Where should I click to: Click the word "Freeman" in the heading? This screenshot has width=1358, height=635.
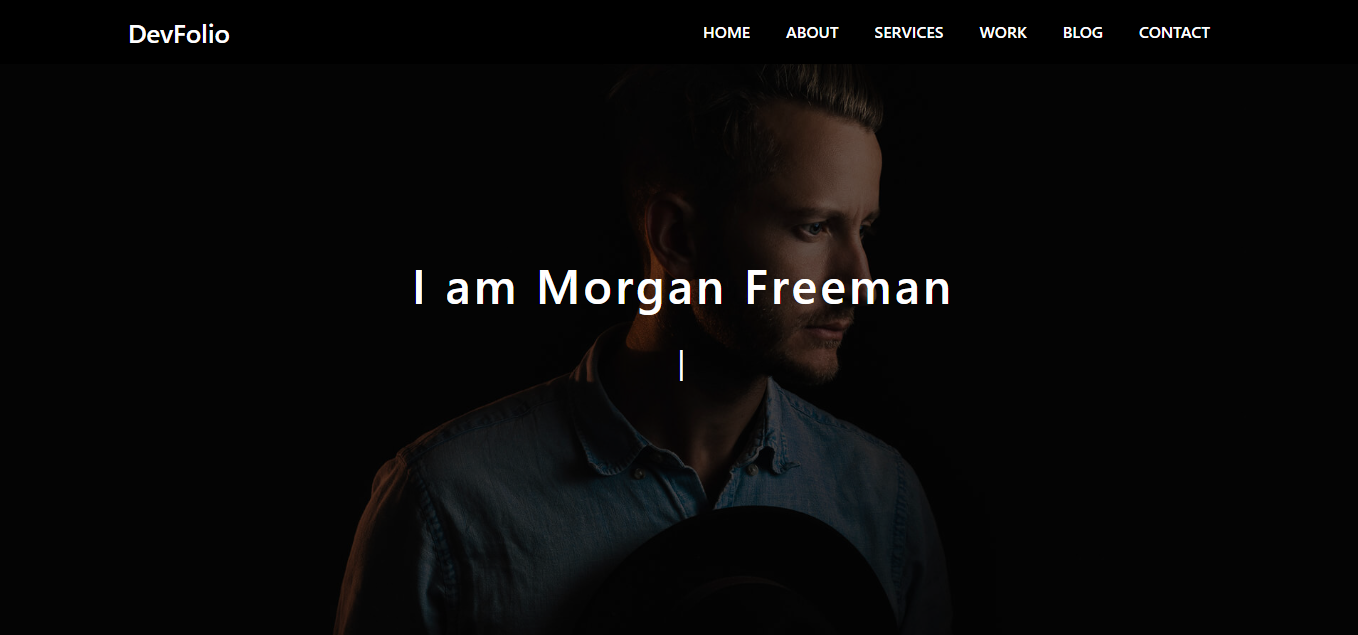point(849,287)
